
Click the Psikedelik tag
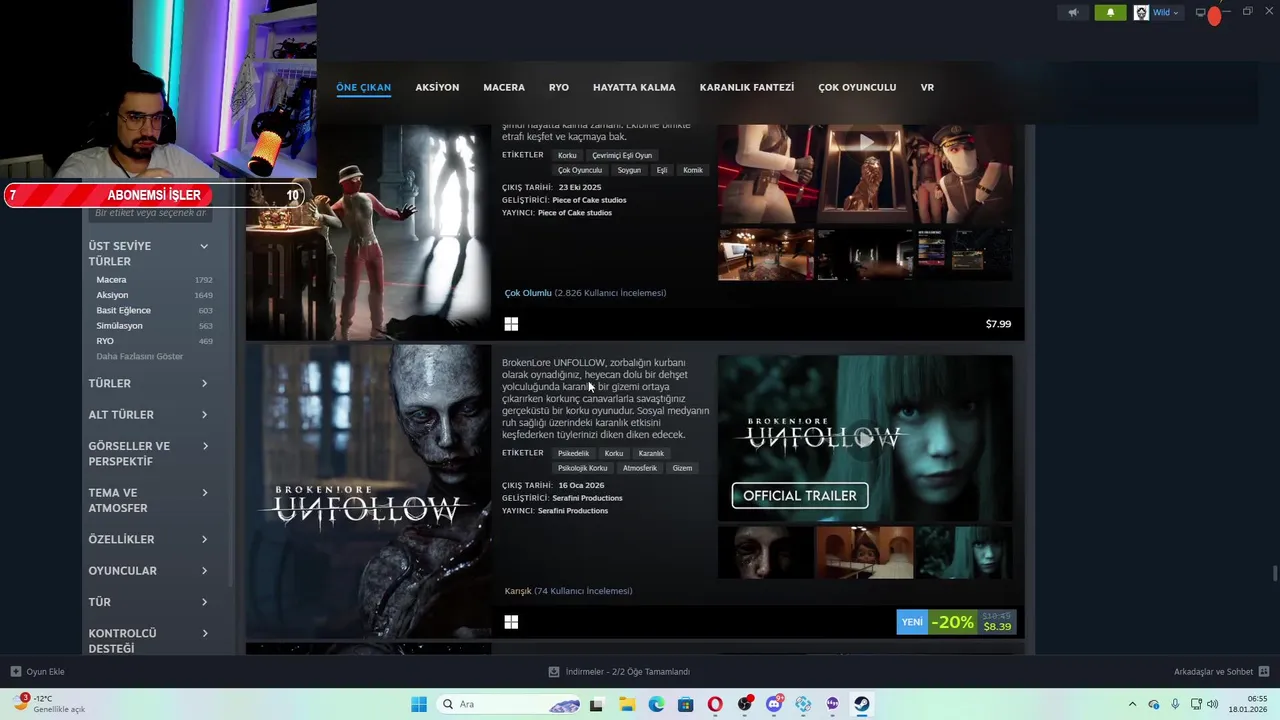[x=573, y=453]
